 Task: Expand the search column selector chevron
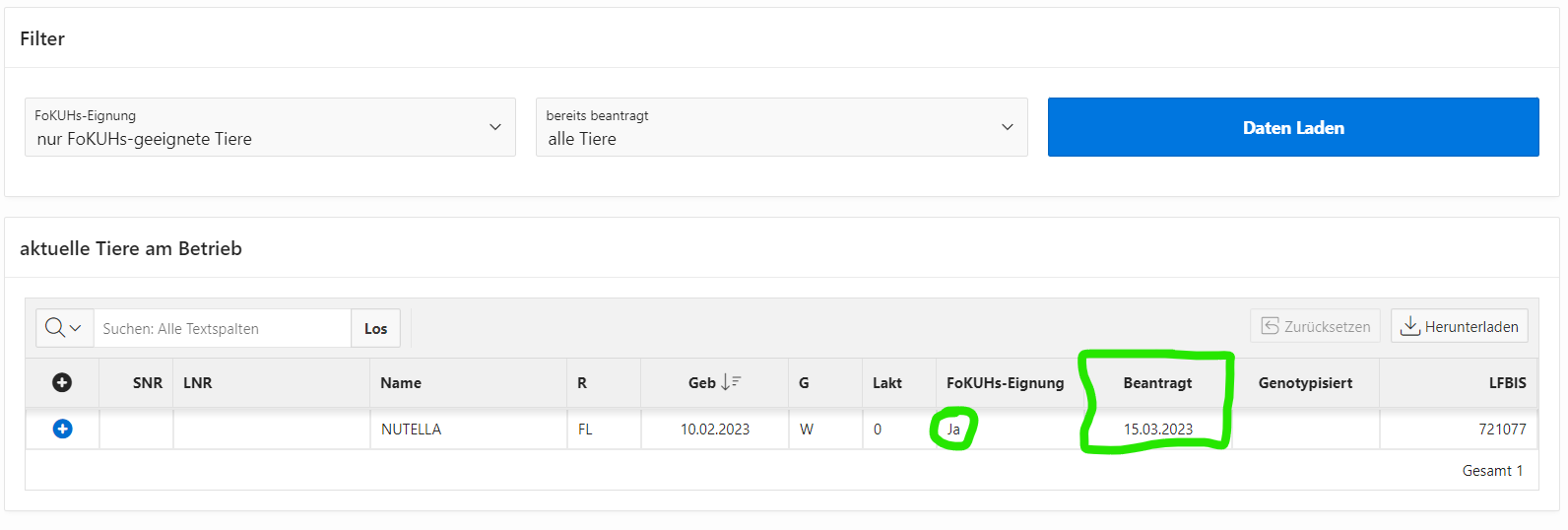[x=76, y=328]
